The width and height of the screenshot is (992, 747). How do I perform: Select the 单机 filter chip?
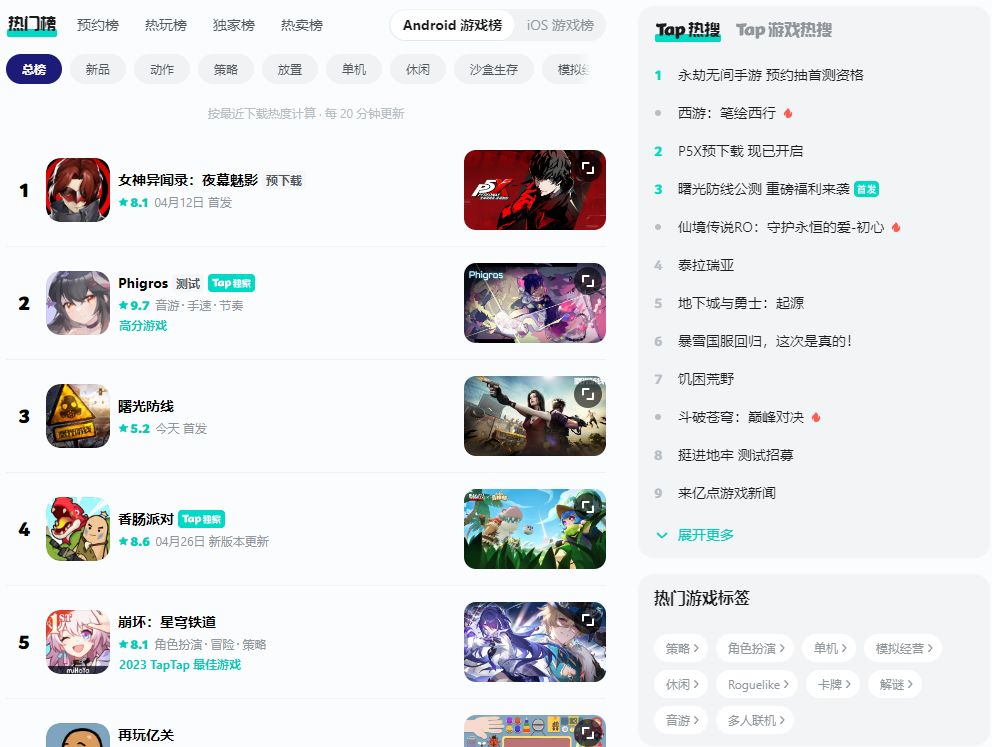pos(354,70)
